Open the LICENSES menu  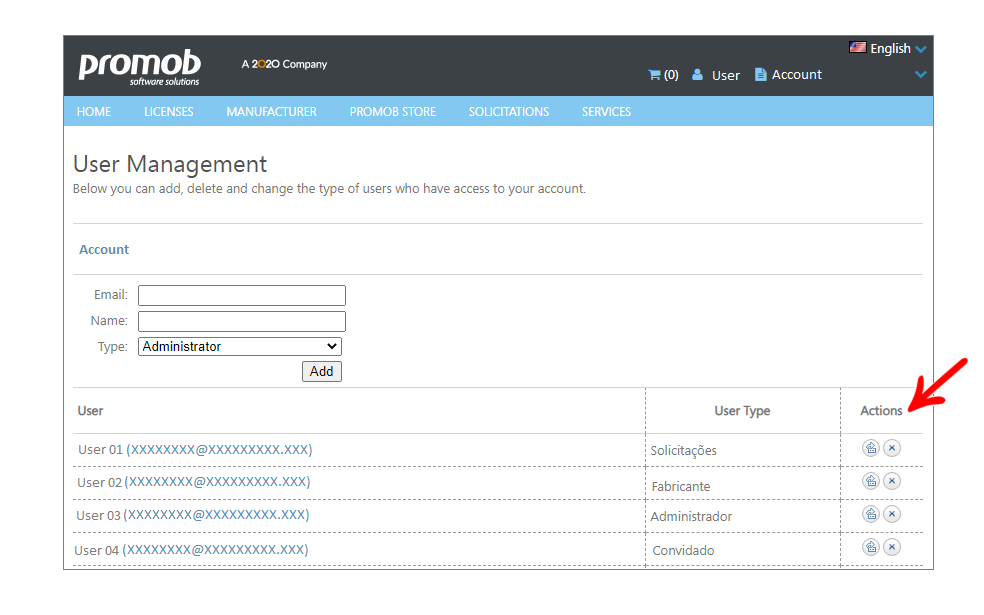(169, 112)
